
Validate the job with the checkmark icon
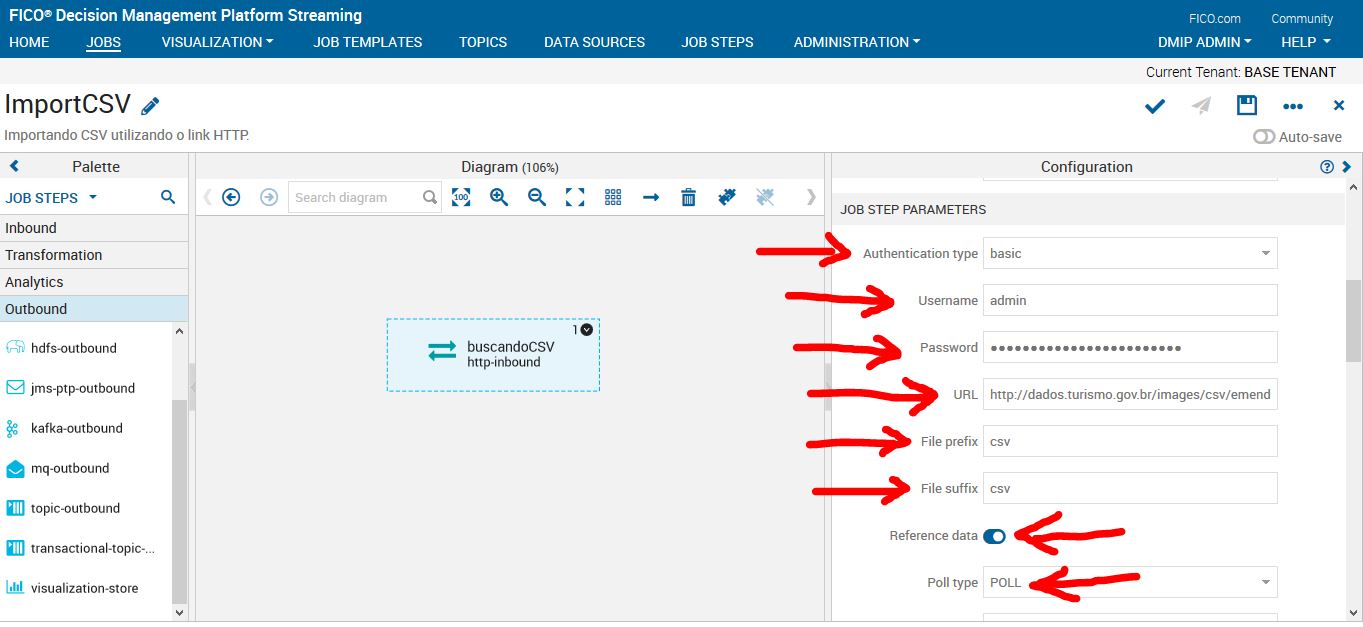(1154, 105)
